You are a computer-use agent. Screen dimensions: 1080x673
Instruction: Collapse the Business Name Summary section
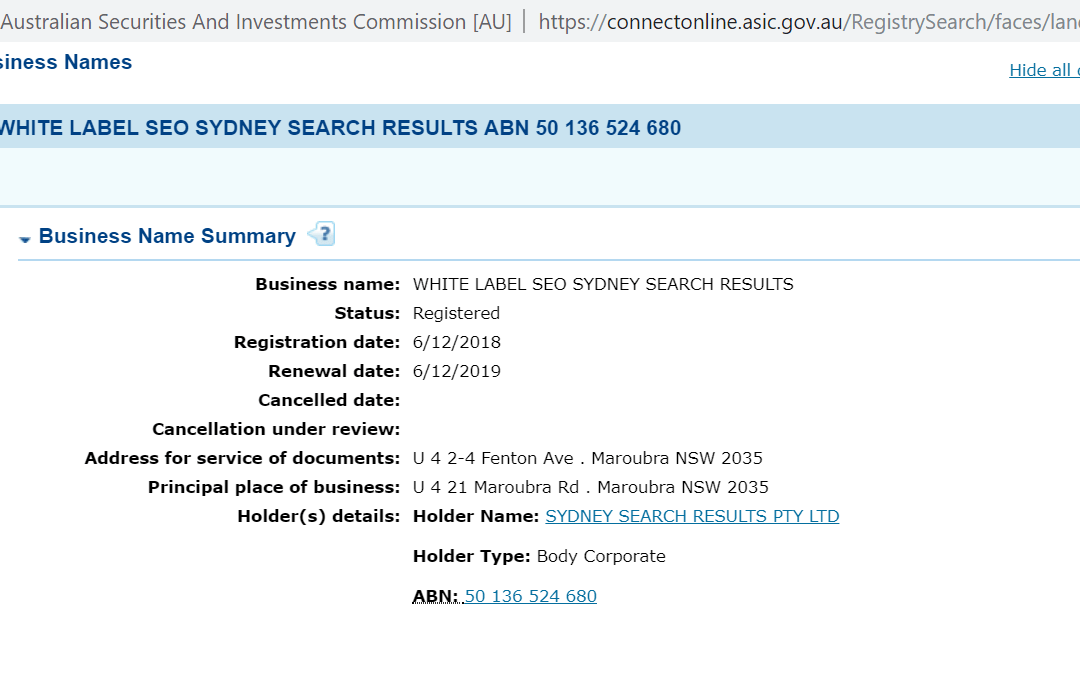click(x=25, y=239)
